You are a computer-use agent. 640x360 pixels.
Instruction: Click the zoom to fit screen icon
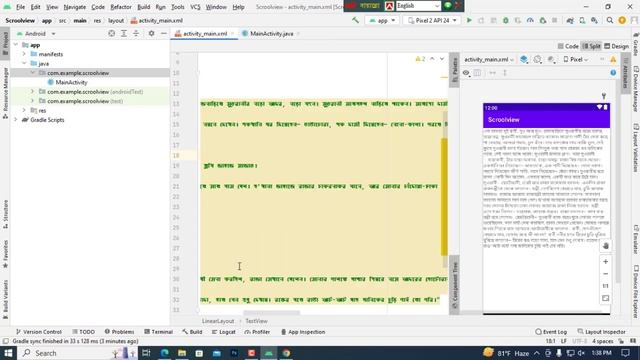coord(606,298)
